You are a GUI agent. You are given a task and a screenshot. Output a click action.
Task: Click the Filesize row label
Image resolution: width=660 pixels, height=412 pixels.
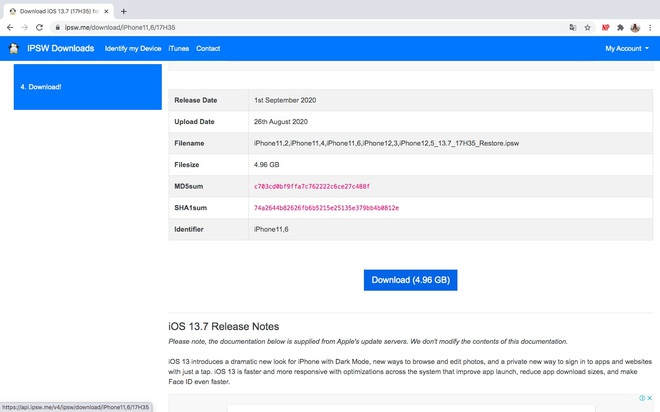(186, 165)
